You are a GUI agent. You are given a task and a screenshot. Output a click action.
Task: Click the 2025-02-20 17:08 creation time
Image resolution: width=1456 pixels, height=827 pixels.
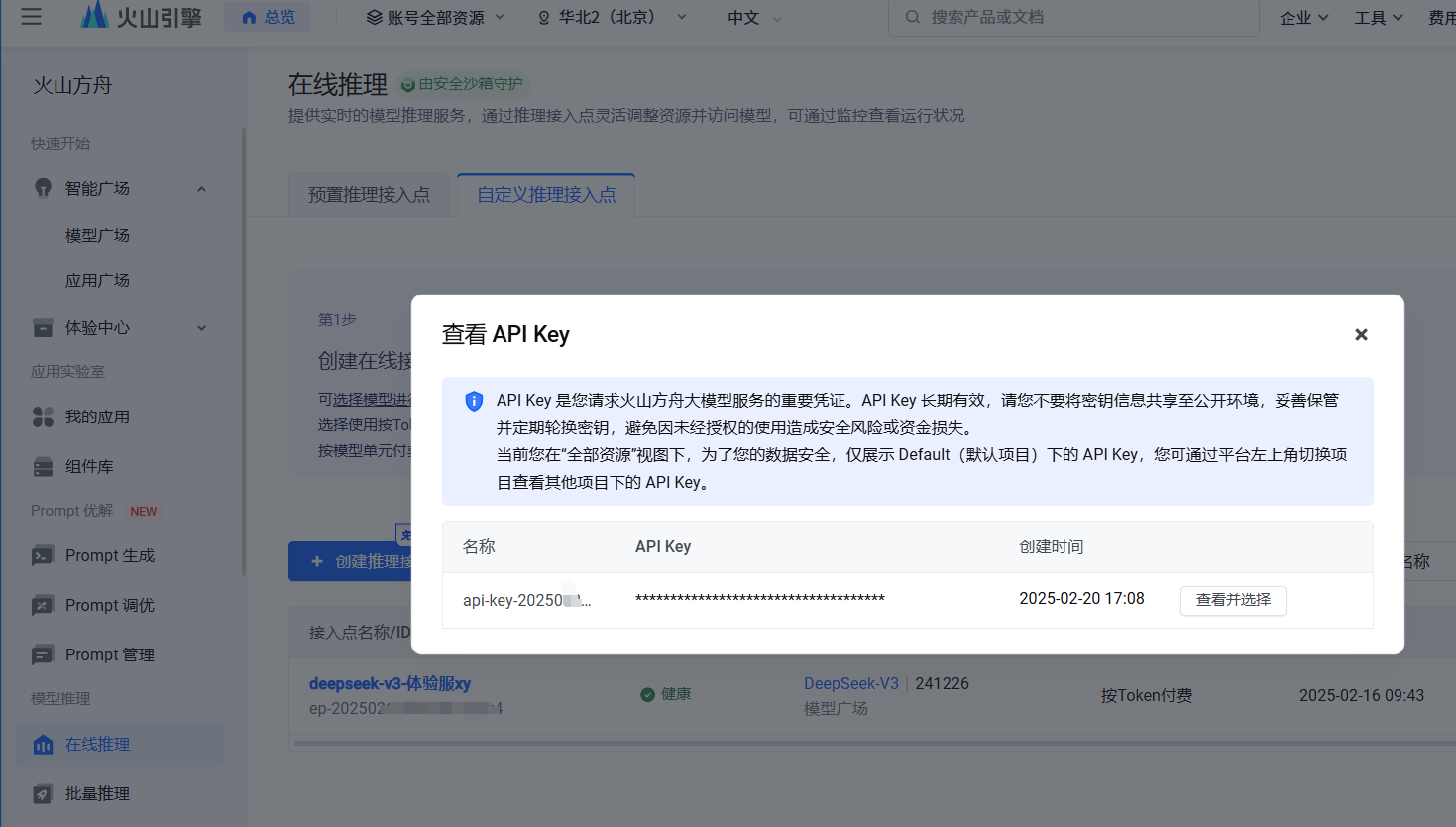pos(1081,598)
